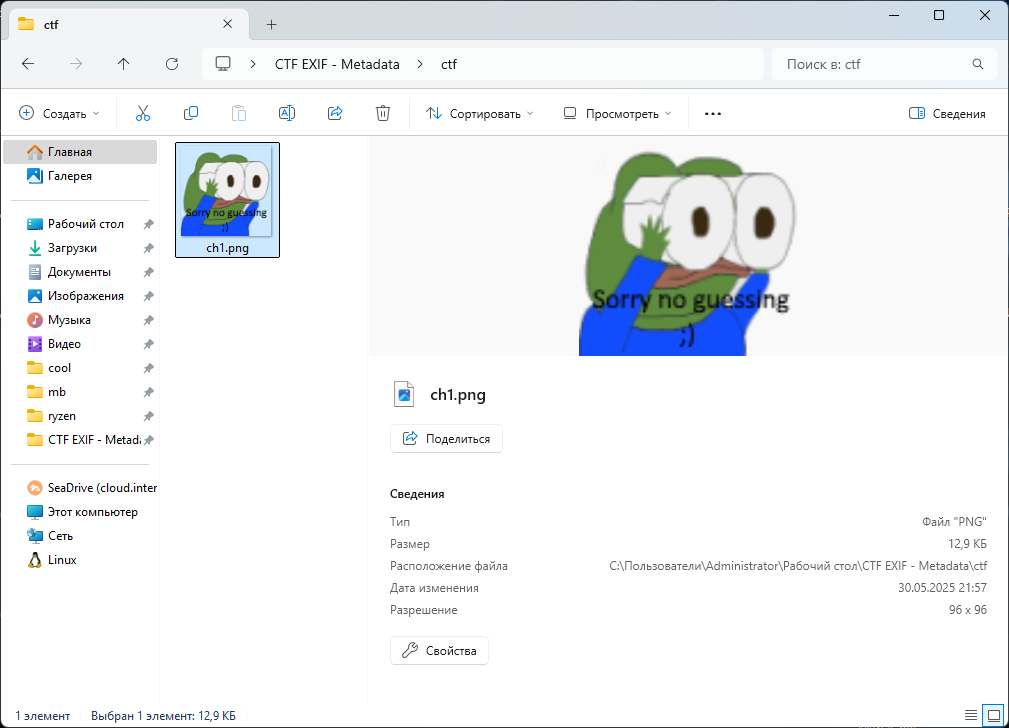Unpin Музыка from quick access
Image resolution: width=1009 pixels, height=728 pixels.
point(149,320)
